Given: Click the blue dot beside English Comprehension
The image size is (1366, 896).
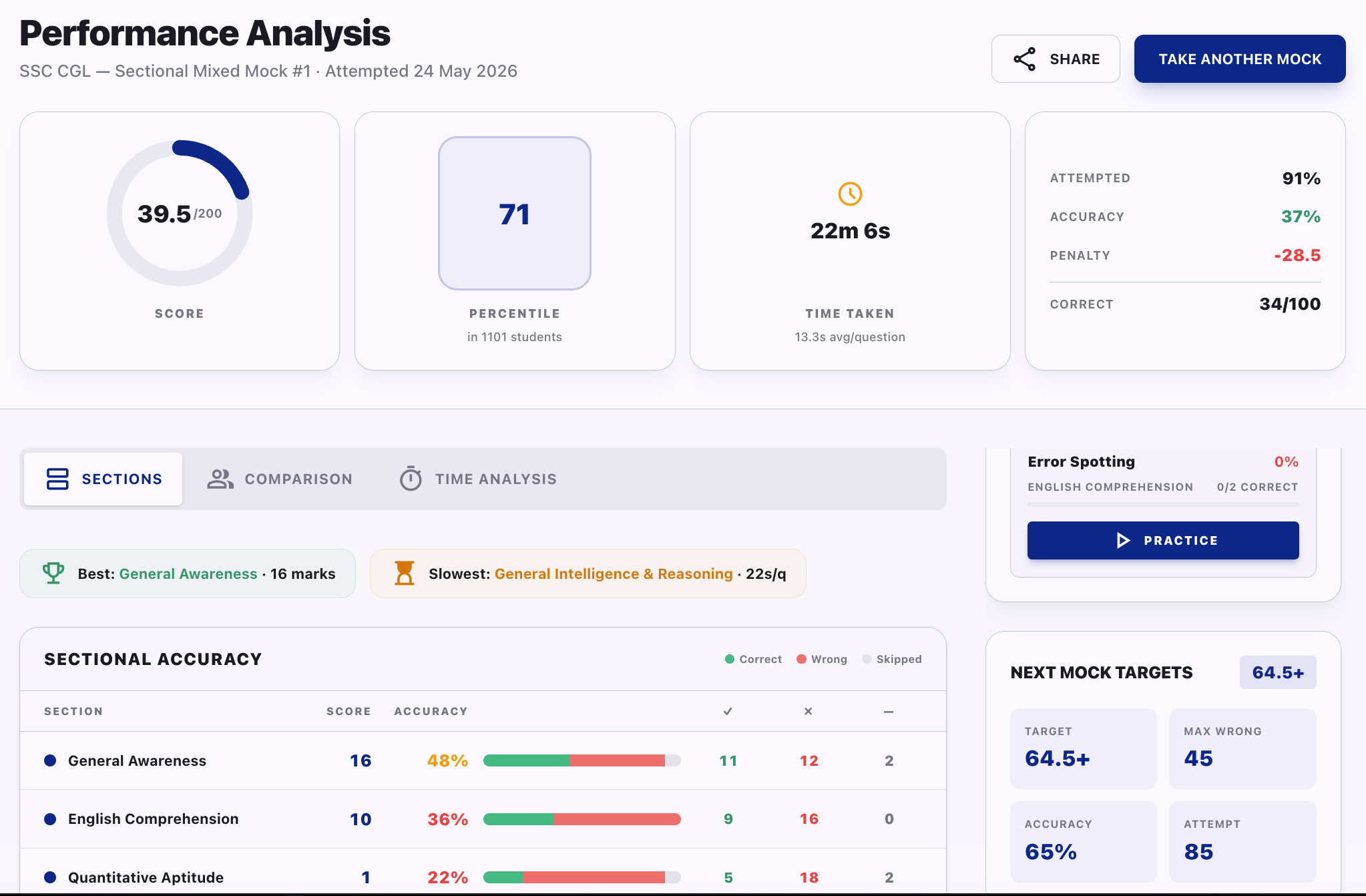Looking at the screenshot, I should click(x=50, y=819).
